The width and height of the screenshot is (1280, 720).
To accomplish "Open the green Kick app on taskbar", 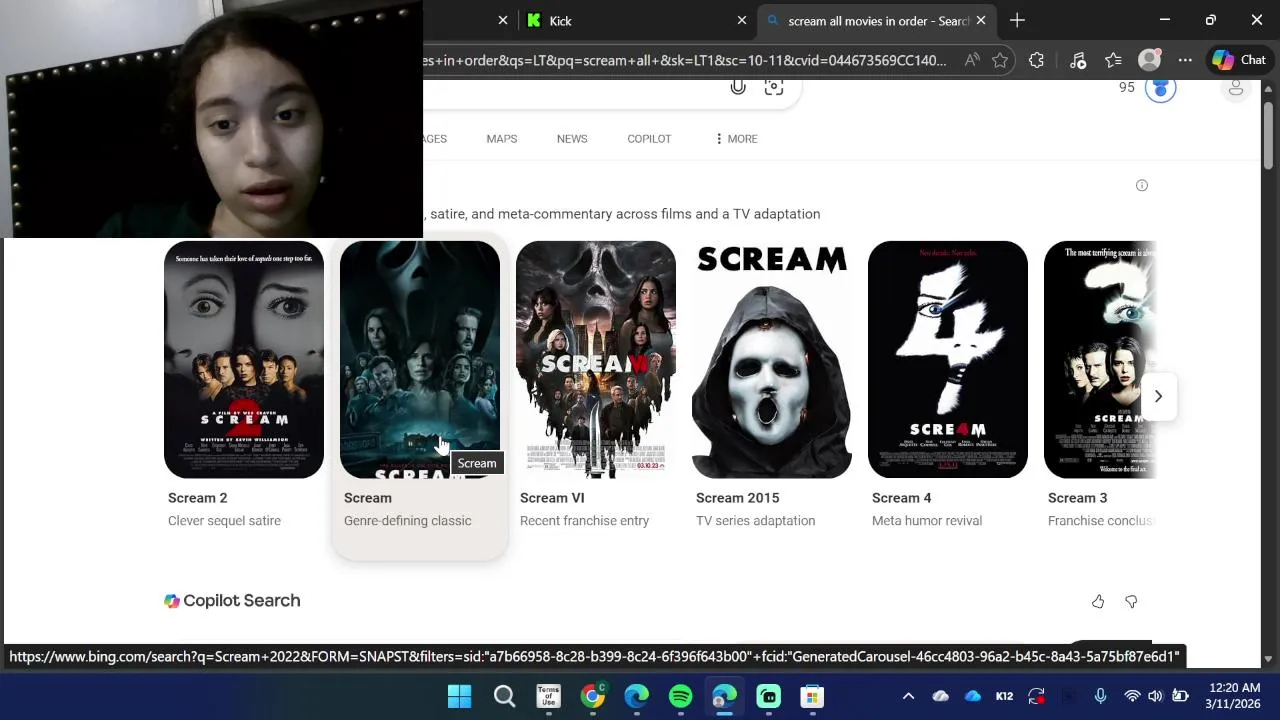I will tap(768, 696).
